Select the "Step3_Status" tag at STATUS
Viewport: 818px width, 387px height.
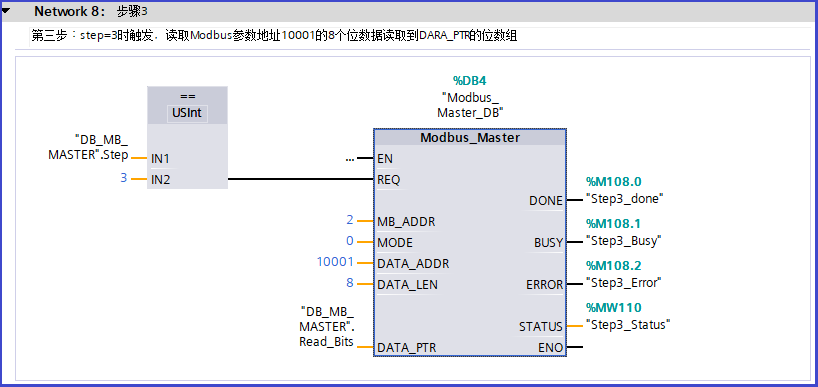pyautogui.click(x=628, y=324)
